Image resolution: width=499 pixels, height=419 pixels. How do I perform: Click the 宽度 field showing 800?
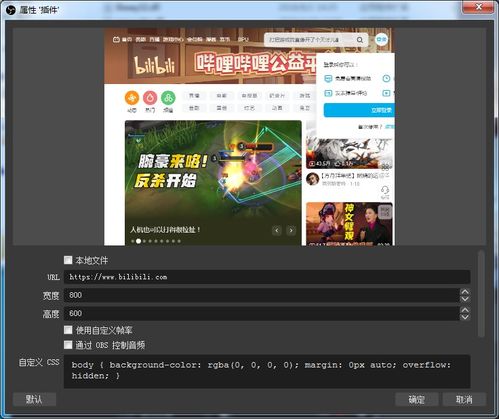tap(262, 295)
